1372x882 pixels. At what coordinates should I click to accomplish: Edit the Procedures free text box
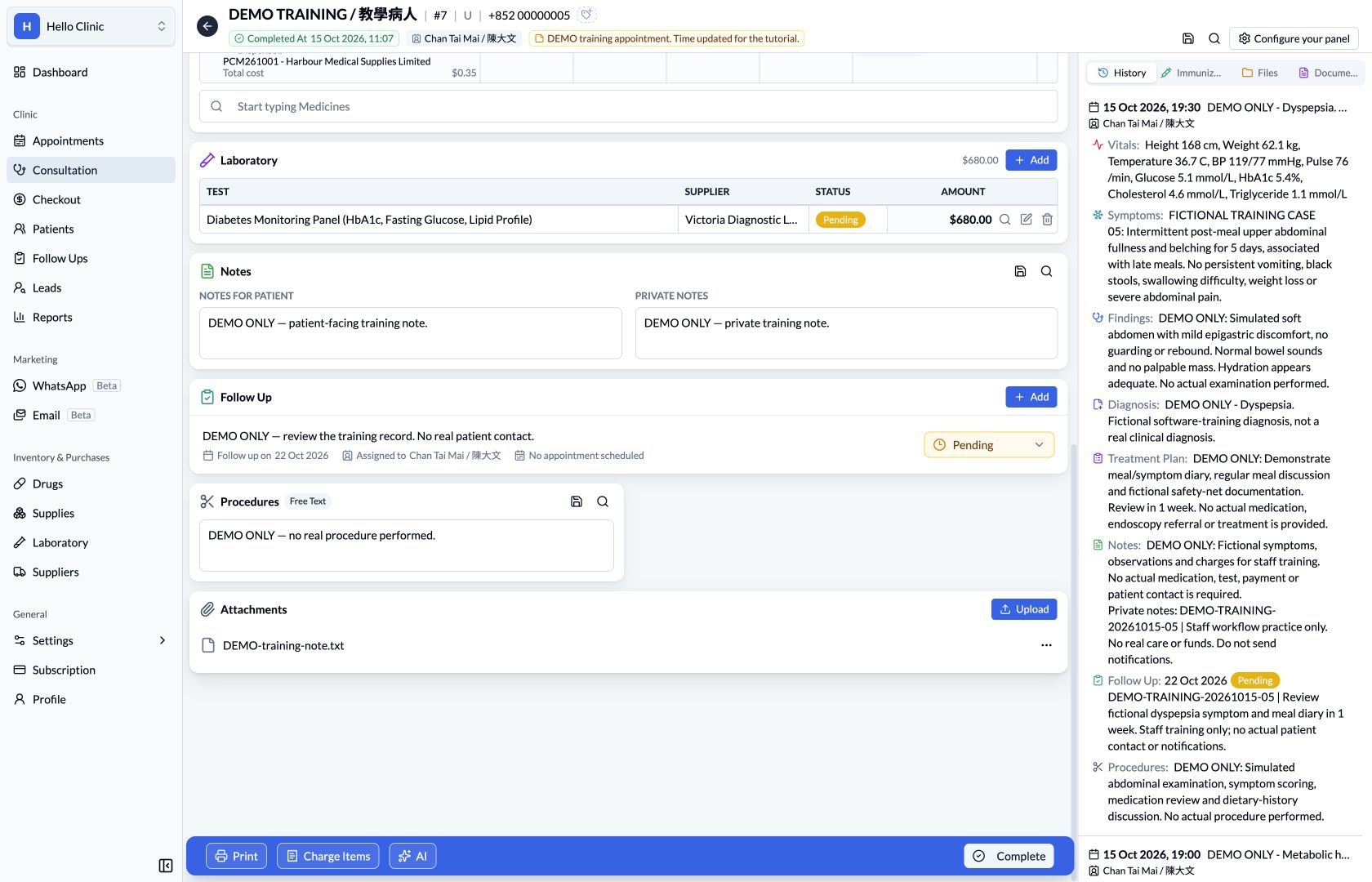[x=406, y=546]
